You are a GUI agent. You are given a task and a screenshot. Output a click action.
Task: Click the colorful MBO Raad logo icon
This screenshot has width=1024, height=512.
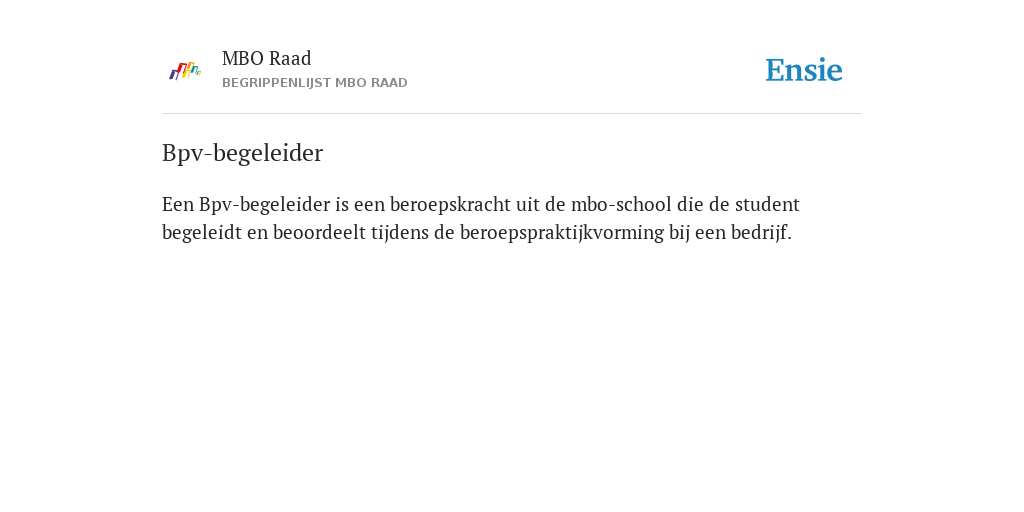185,71
